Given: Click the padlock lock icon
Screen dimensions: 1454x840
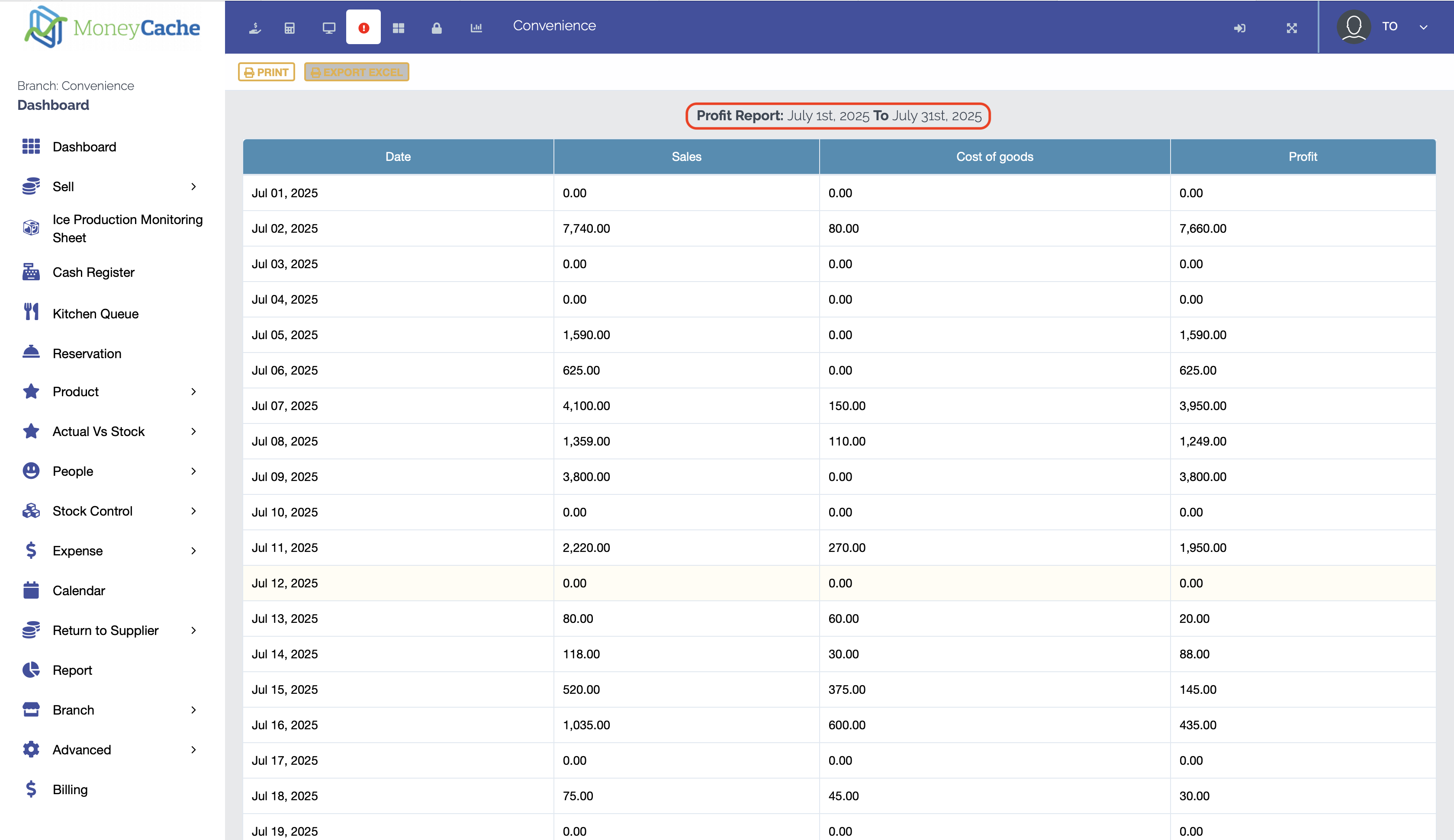Looking at the screenshot, I should pyautogui.click(x=437, y=28).
